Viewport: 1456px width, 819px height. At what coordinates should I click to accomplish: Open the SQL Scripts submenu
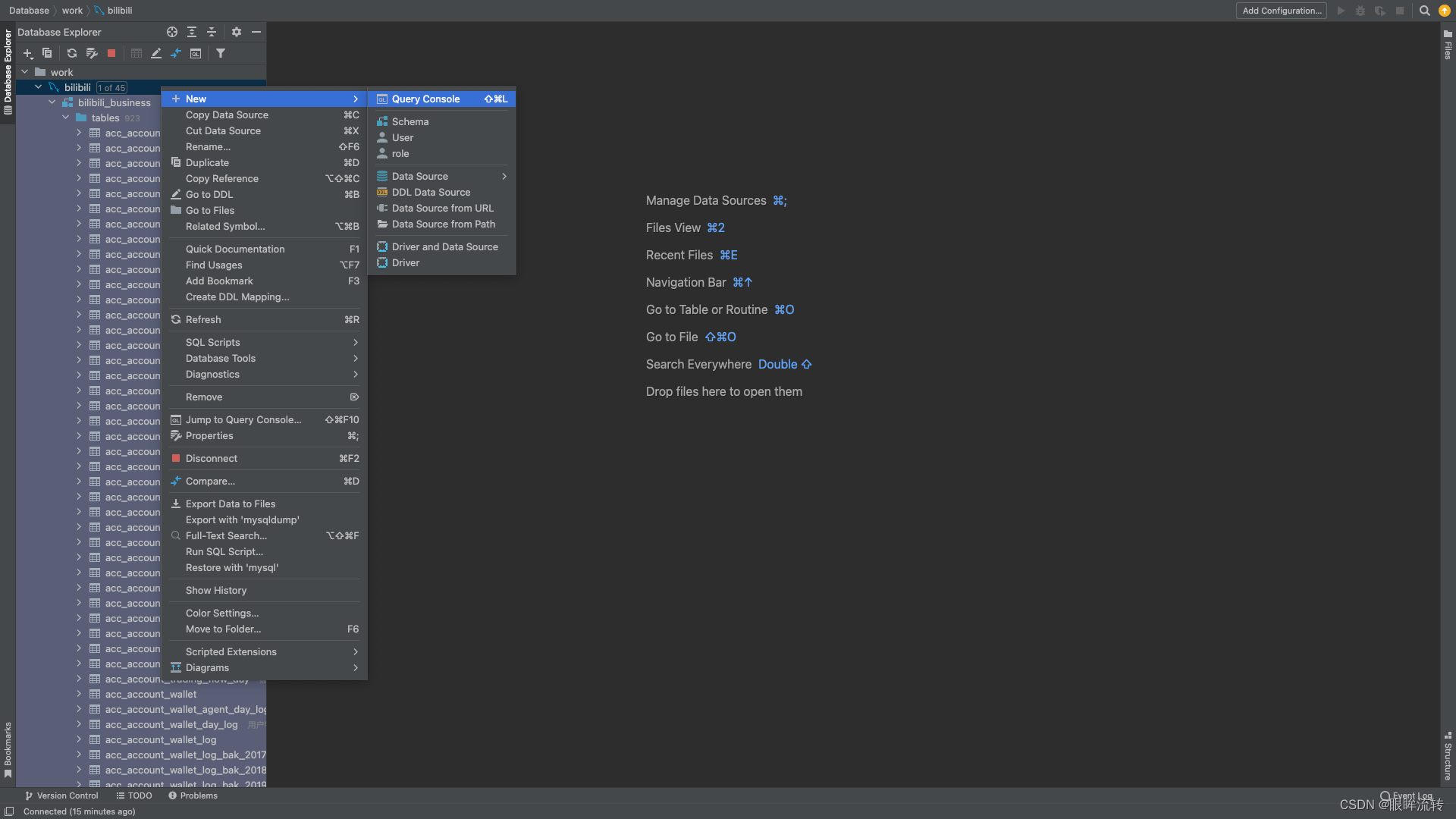click(265, 342)
